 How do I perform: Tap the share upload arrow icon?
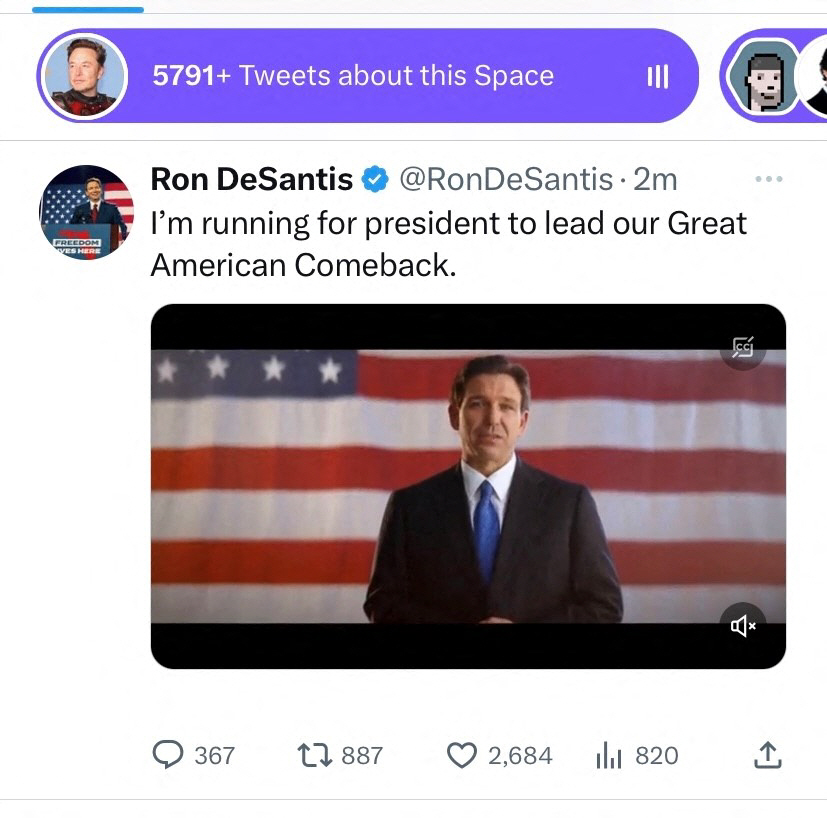click(767, 755)
